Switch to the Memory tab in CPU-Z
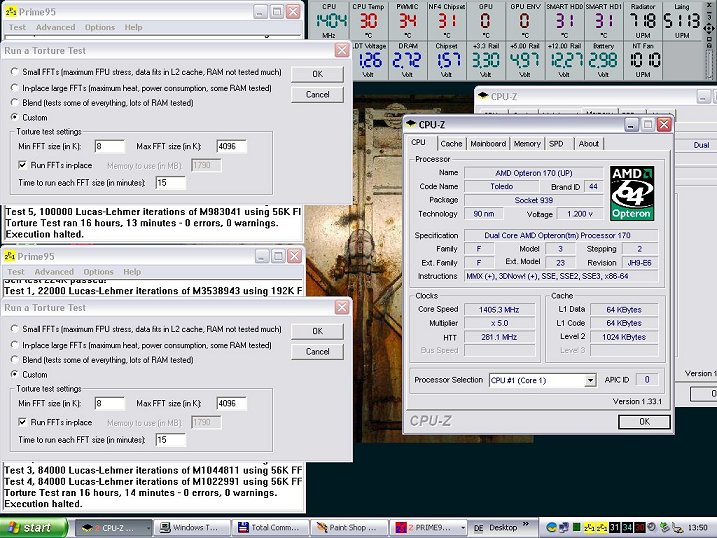This screenshot has width=717, height=538. [527, 144]
